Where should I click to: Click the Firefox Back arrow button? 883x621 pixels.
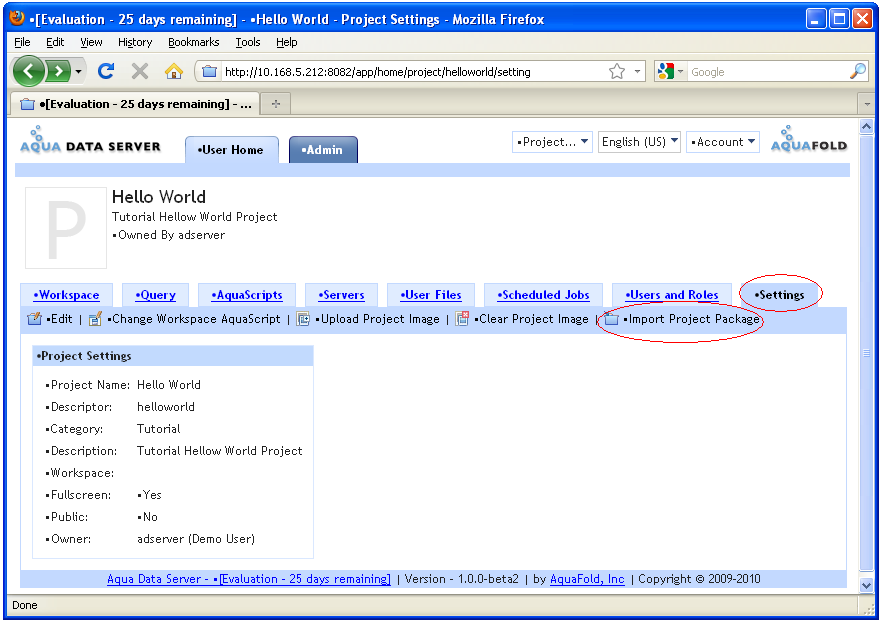(x=28, y=72)
